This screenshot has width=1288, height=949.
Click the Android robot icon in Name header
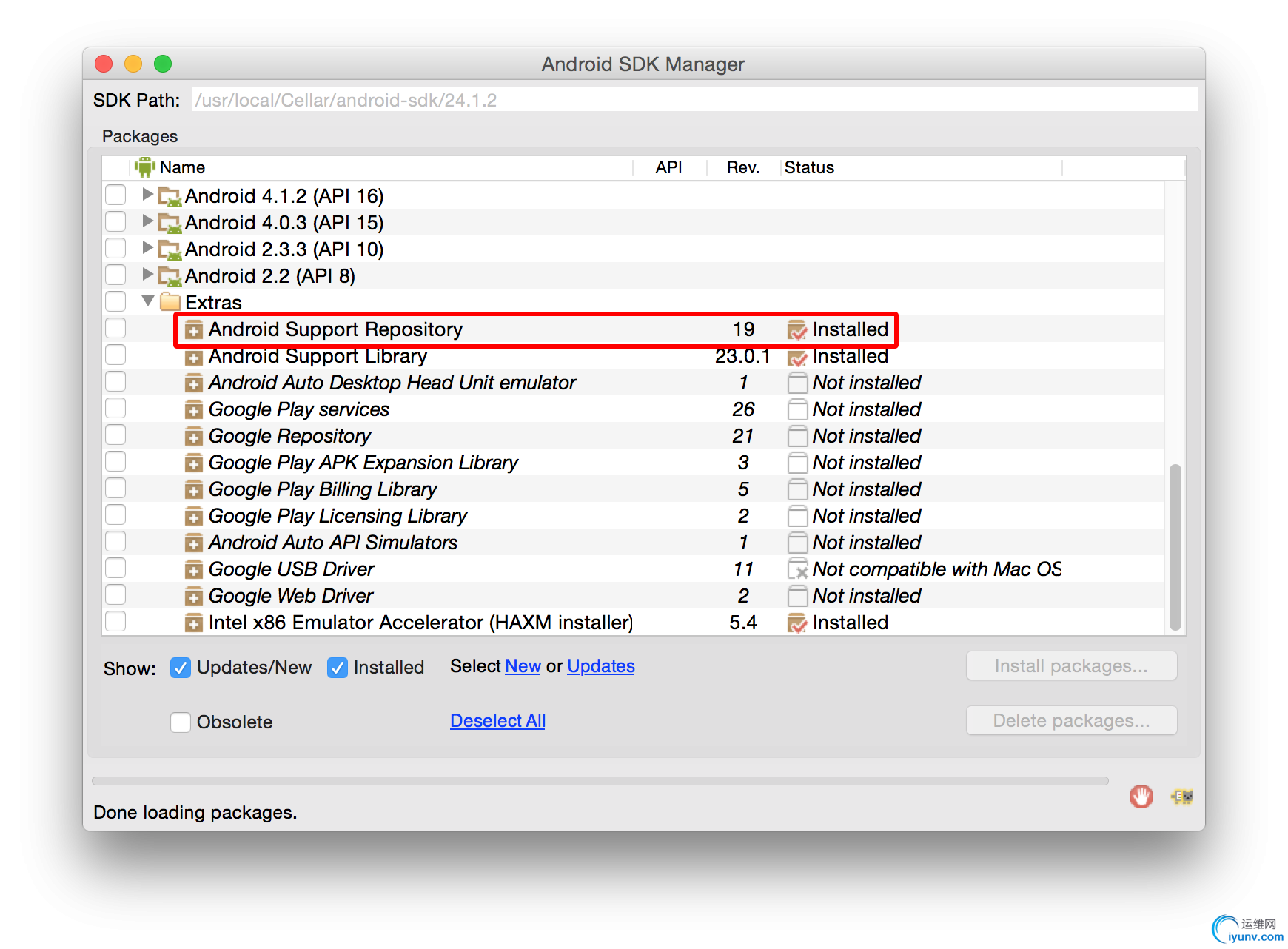[x=145, y=167]
